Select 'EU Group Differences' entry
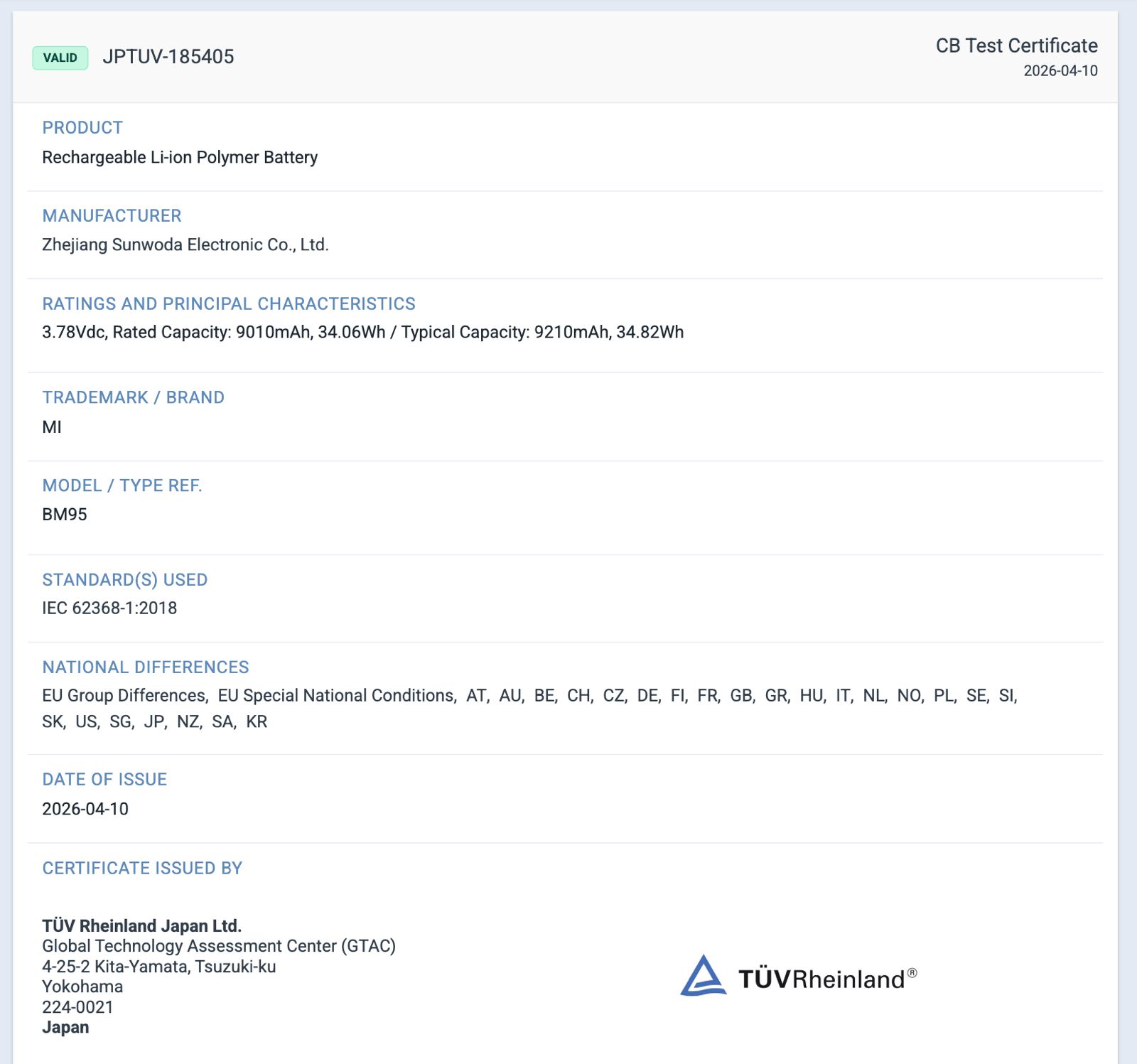1137x1064 pixels. click(x=125, y=695)
